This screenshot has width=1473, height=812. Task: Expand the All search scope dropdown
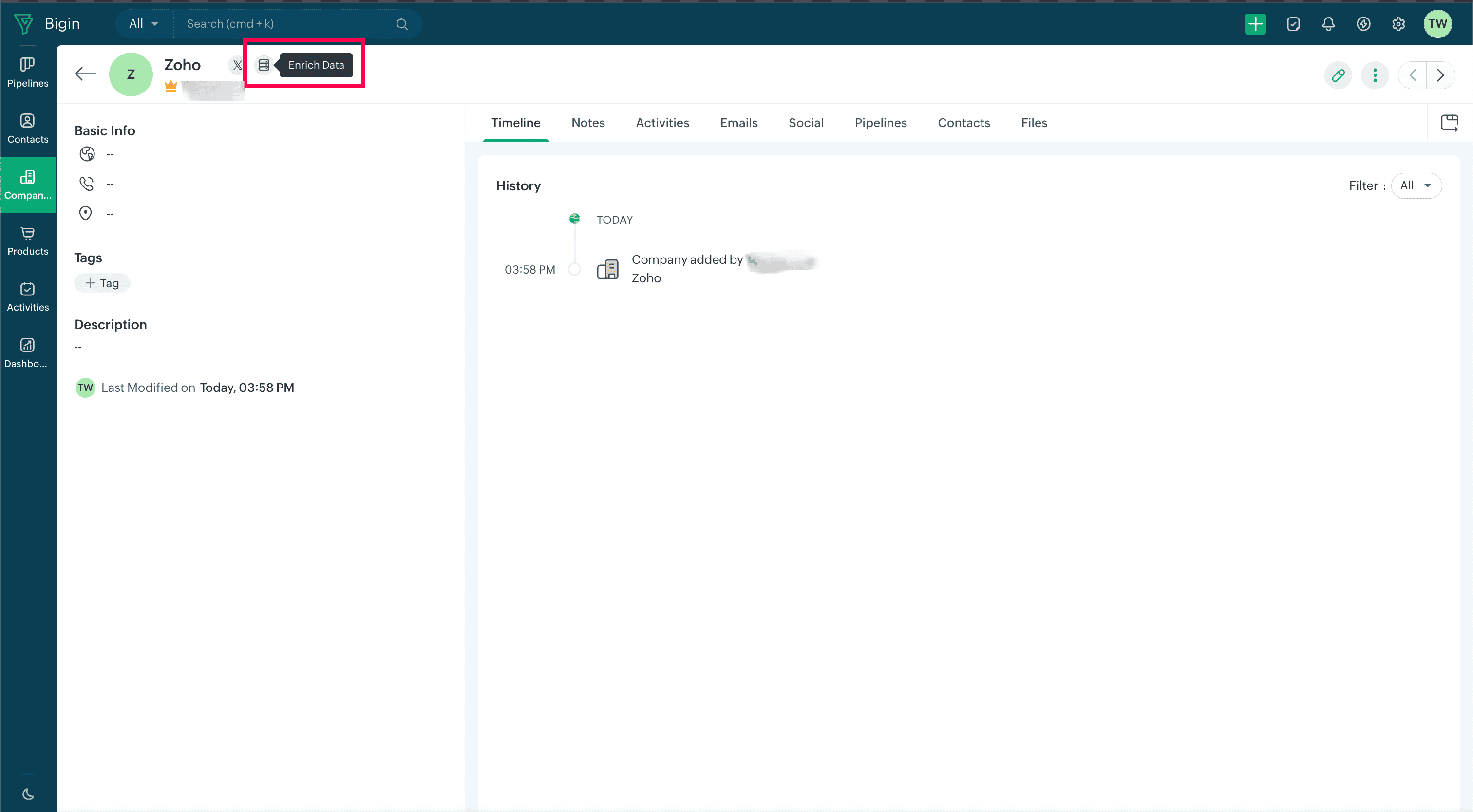(x=144, y=24)
